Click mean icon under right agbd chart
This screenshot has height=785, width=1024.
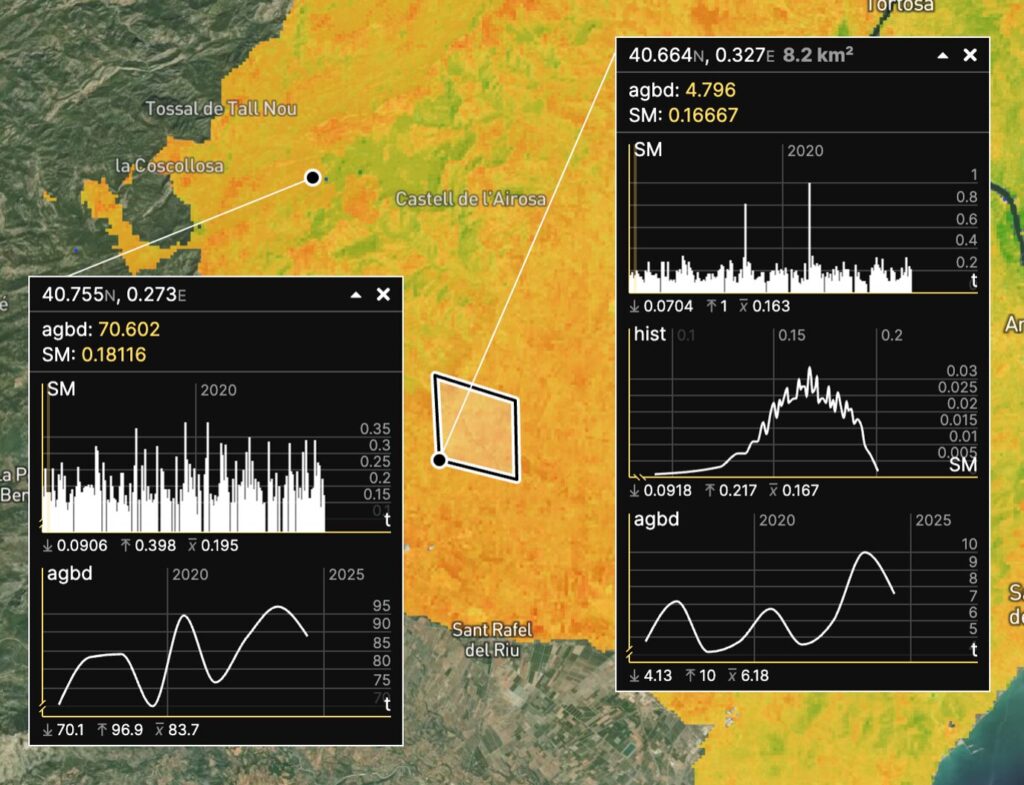pyautogui.click(x=733, y=676)
